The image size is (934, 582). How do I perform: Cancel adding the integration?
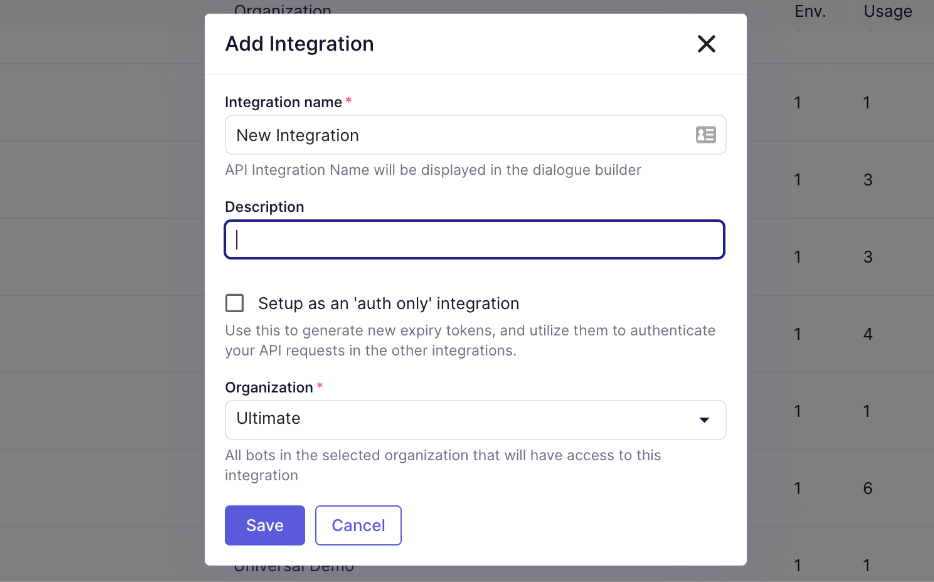tap(358, 525)
